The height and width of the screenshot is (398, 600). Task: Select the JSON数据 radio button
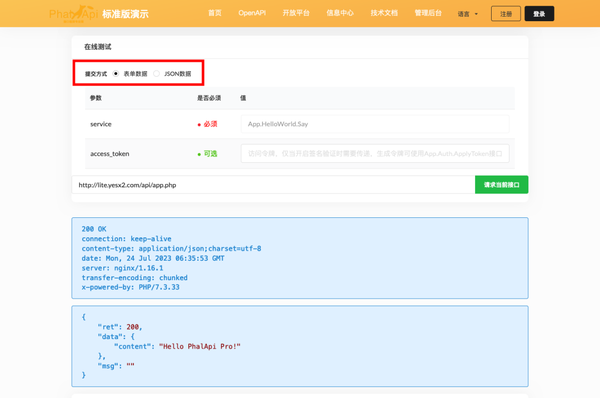coord(156,73)
